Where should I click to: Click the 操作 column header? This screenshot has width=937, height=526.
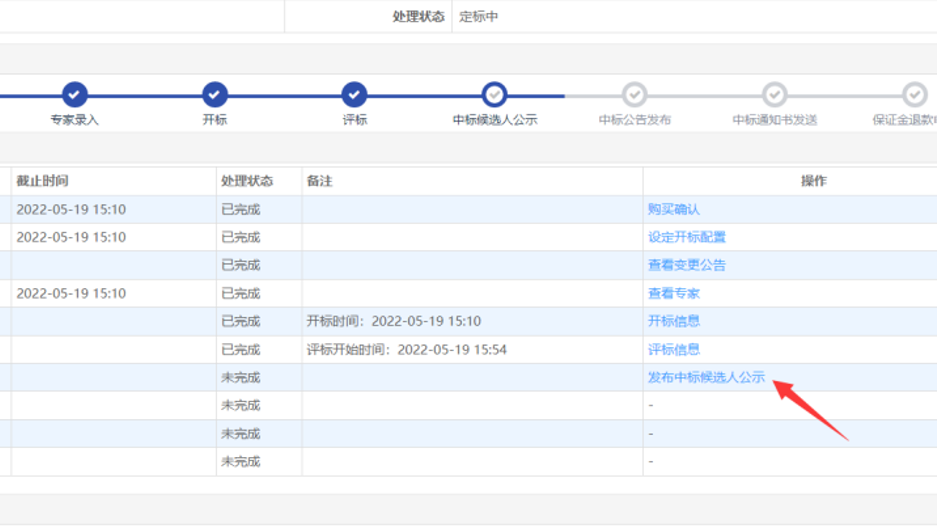(813, 181)
